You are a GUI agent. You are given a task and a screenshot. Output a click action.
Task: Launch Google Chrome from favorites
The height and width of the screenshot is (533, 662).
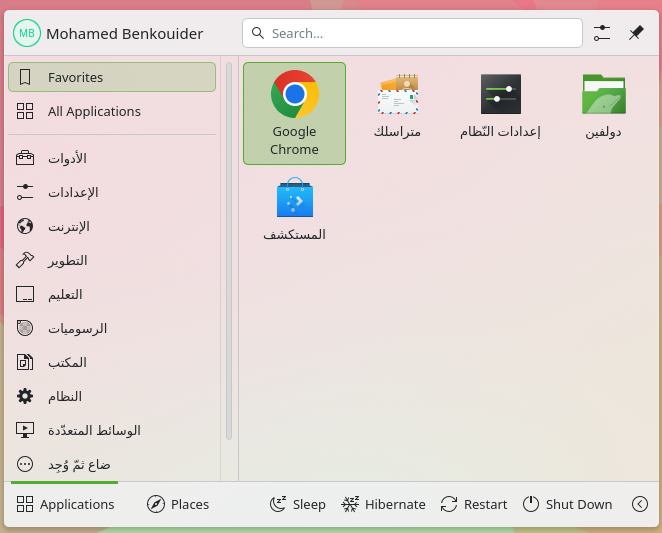pos(294,113)
